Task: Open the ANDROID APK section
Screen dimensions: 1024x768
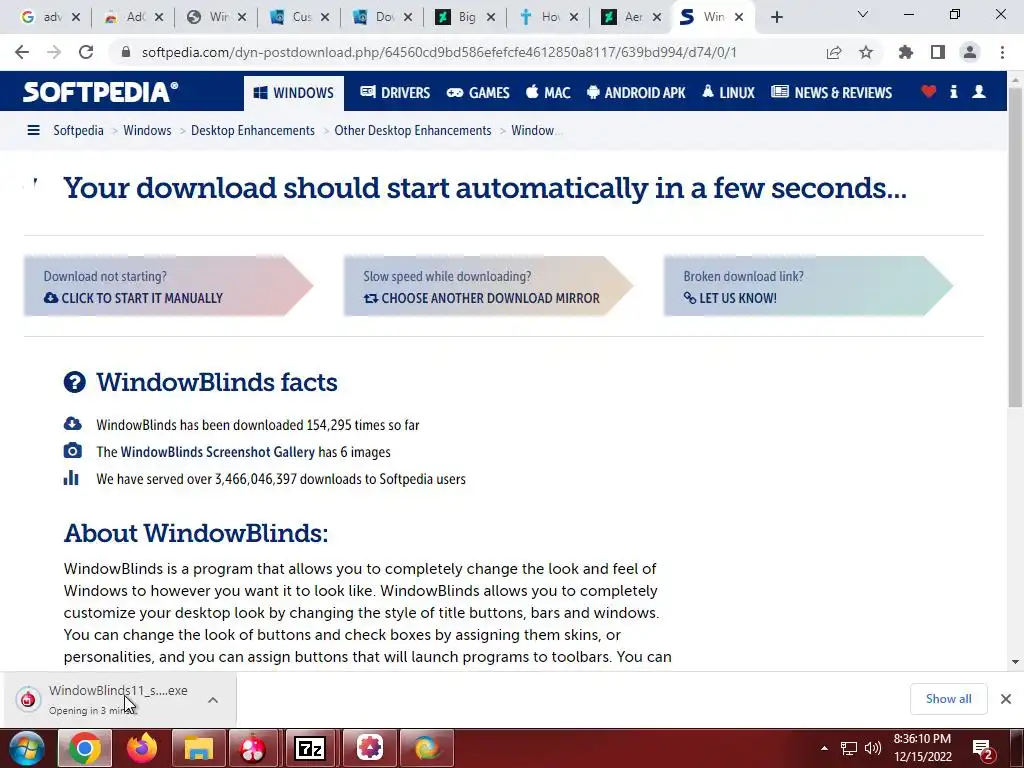Action: (x=636, y=93)
